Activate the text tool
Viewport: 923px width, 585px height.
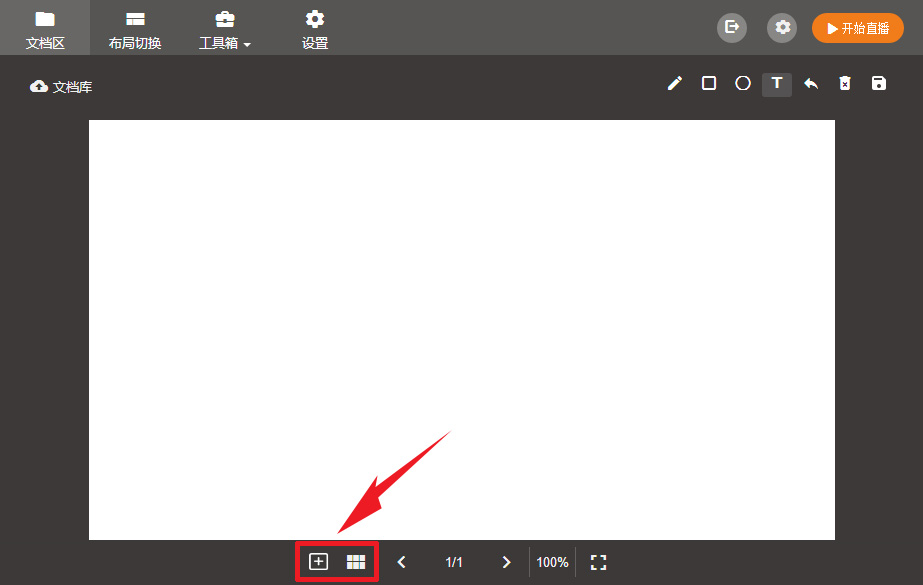click(777, 84)
